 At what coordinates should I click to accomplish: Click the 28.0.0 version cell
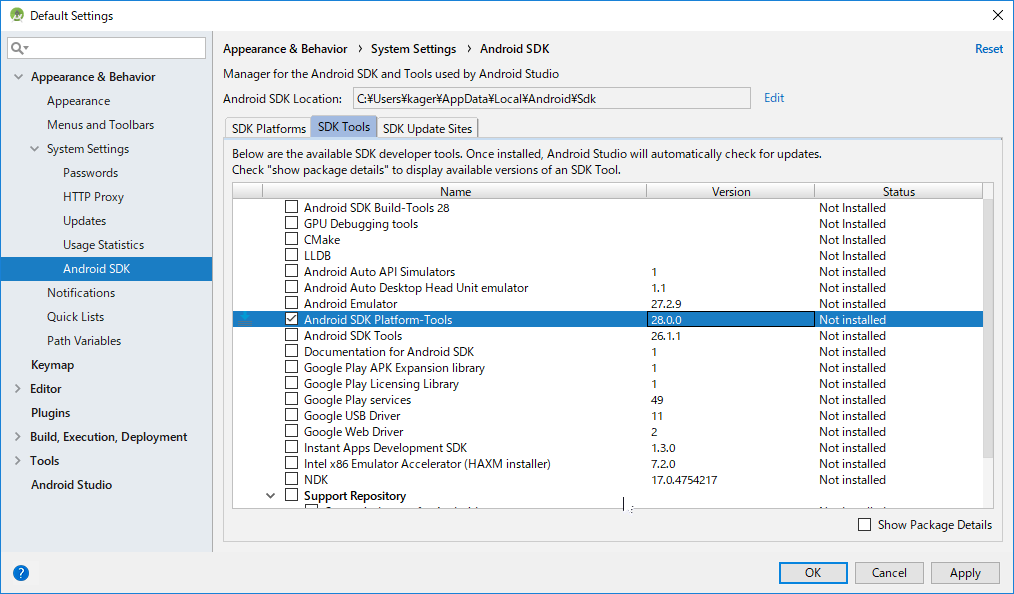731,319
